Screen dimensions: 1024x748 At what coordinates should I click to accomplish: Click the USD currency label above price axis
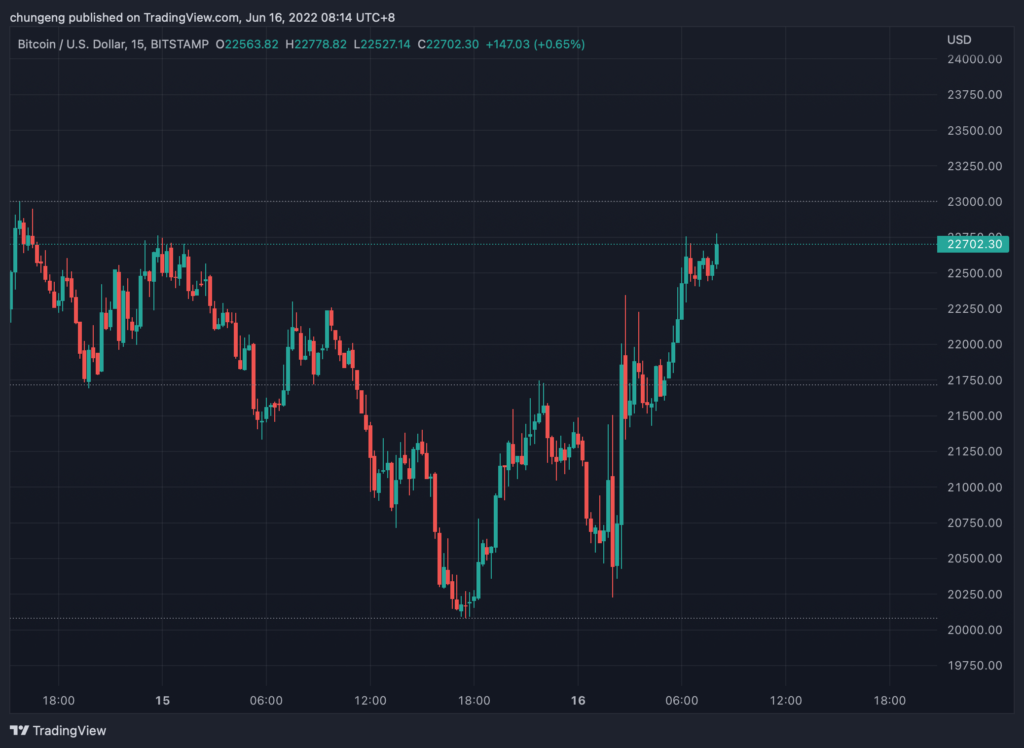pyautogui.click(x=958, y=39)
